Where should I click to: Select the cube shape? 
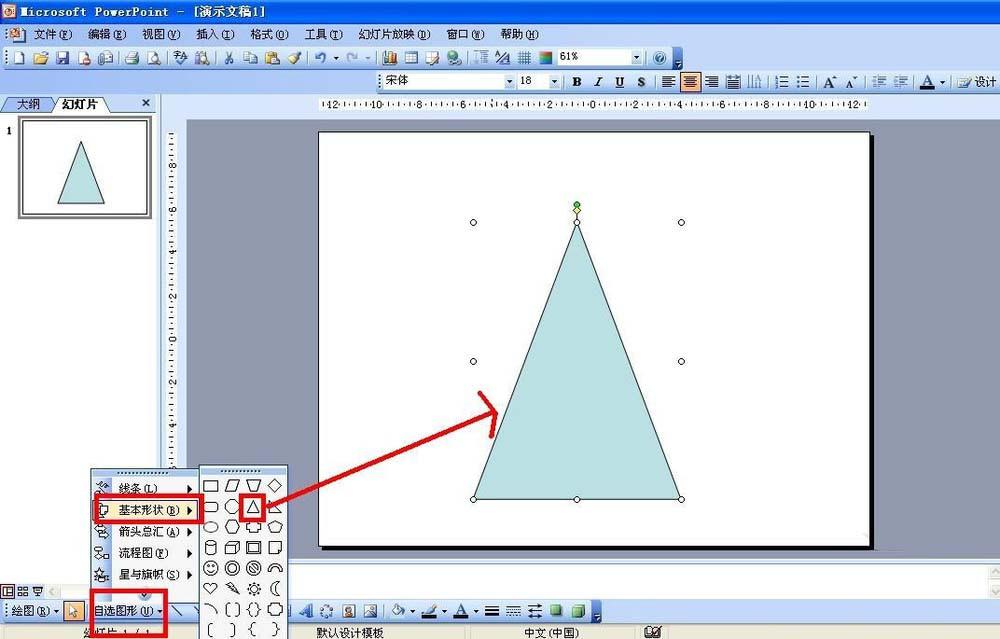pyautogui.click(x=232, y=548)
